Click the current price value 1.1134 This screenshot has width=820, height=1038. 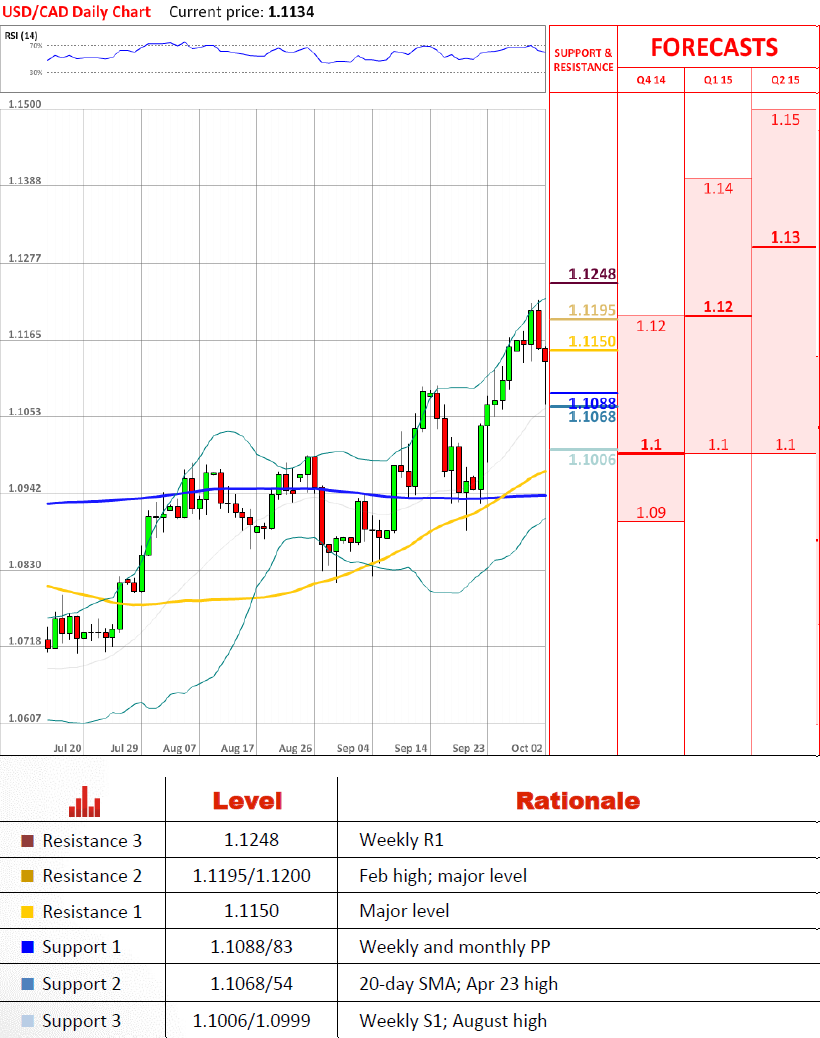pyautogui.click(x=291, y=12)
